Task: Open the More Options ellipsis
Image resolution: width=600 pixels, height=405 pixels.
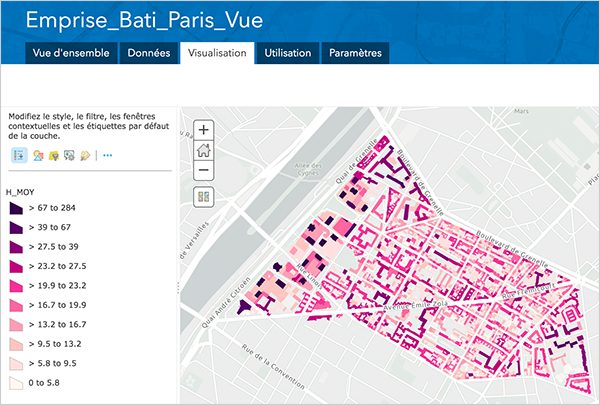Action: click(x=108, y=155)
